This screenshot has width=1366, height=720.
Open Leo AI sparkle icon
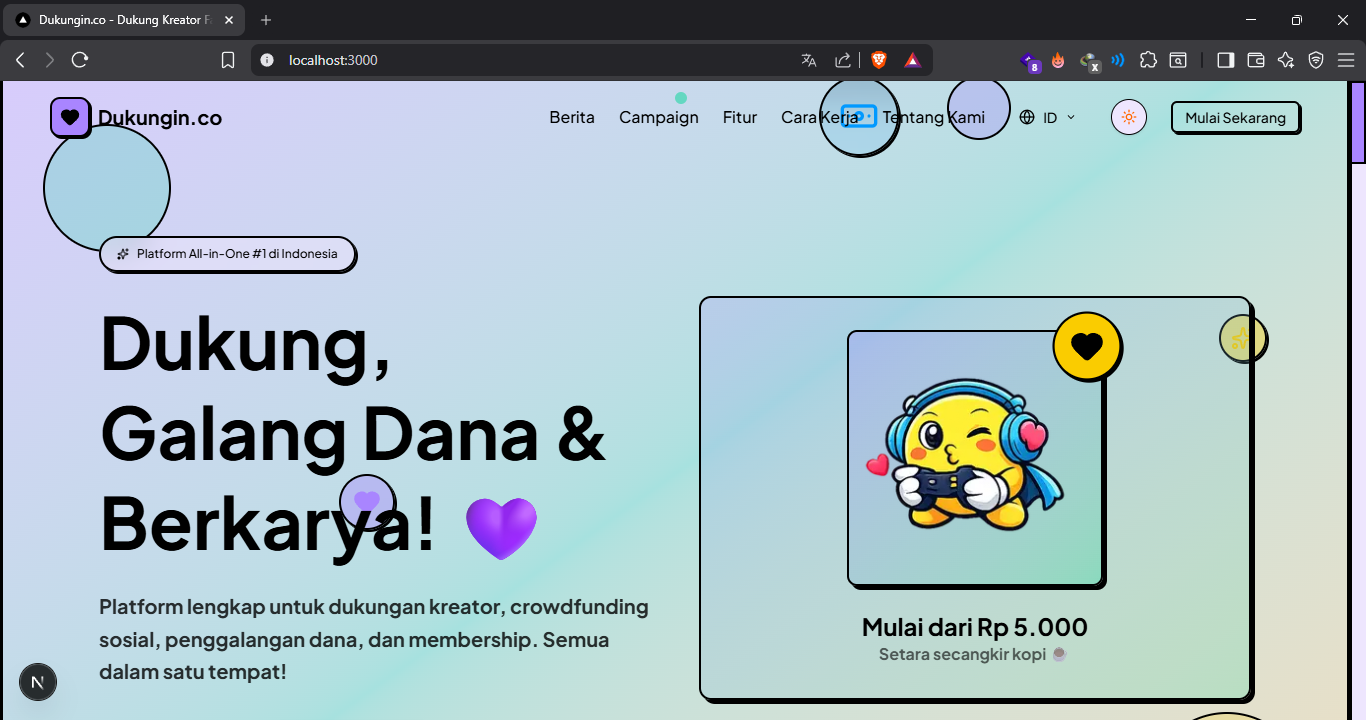click(1286, 60)
